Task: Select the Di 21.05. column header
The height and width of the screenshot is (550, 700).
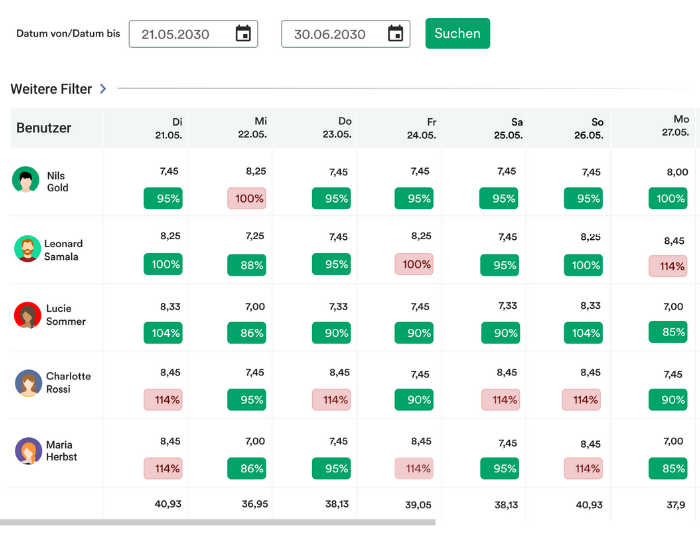Action: [168, 128]
